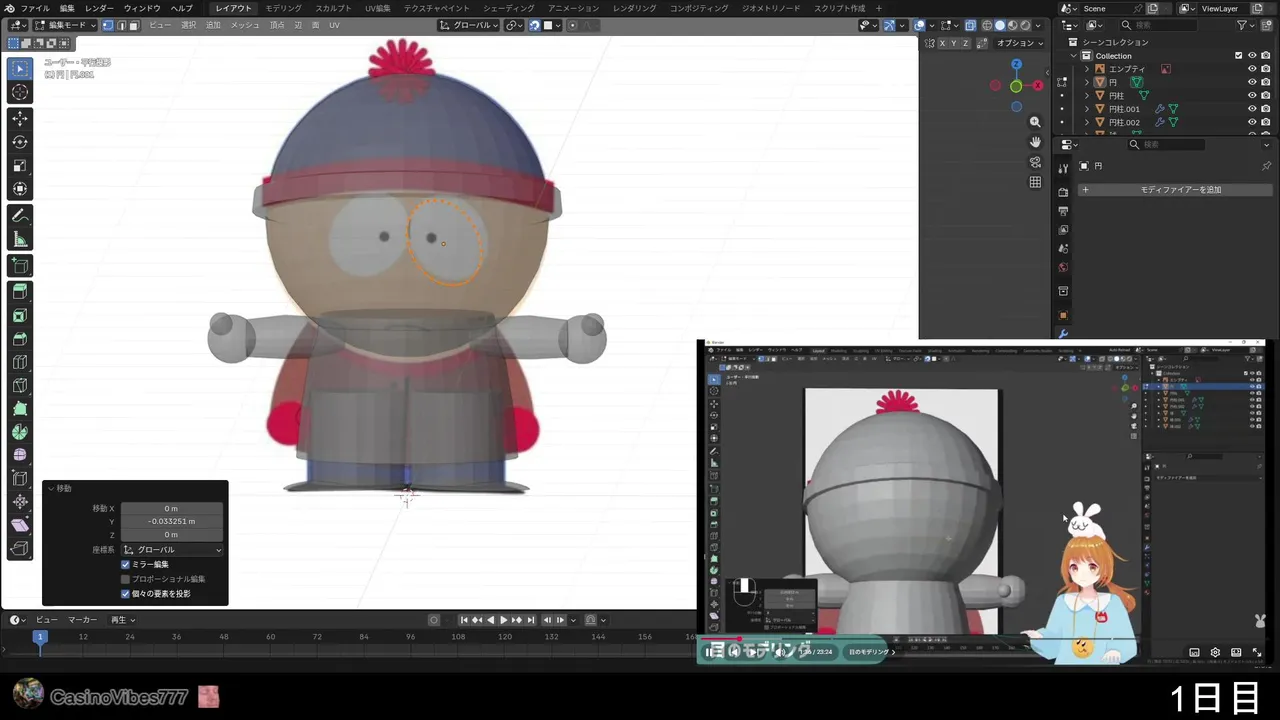Image resolution: width=1280 pixels, height=720 pixels.
Task: Expand the 円柱.002 outliner item
Action: pyautogui.click(x=1087, y=122)
